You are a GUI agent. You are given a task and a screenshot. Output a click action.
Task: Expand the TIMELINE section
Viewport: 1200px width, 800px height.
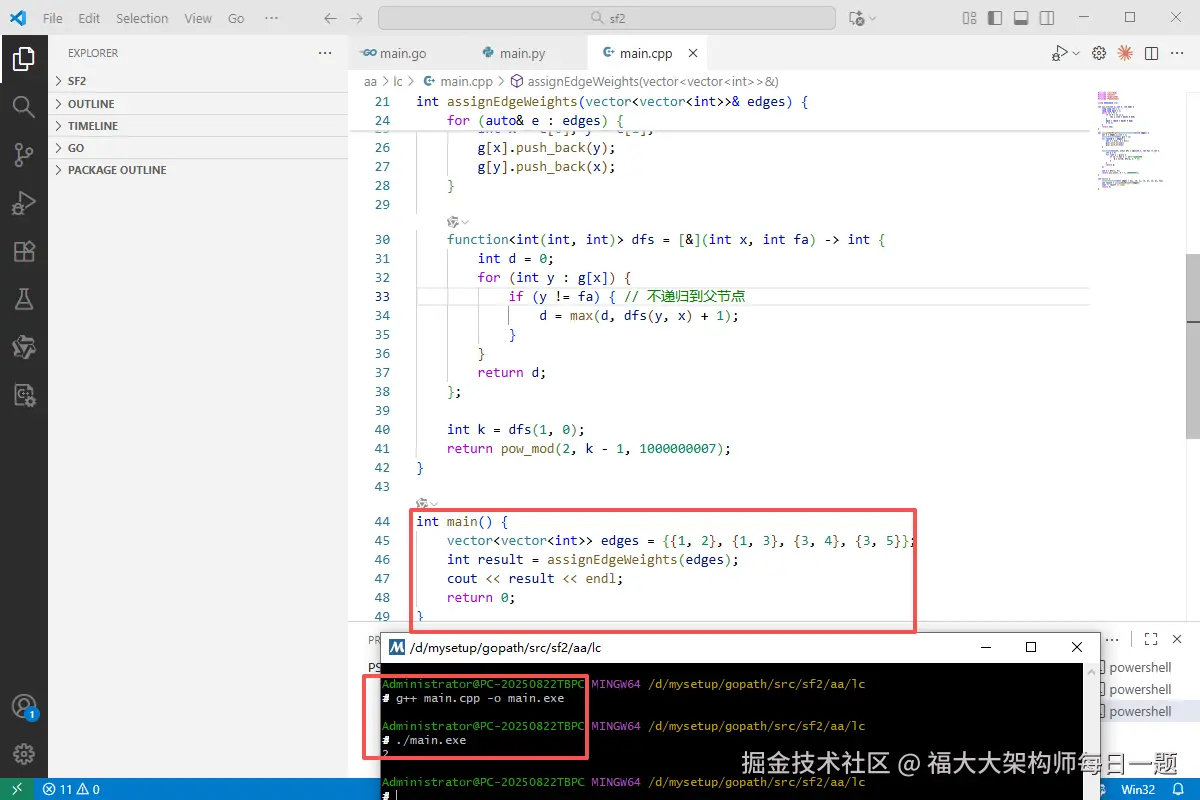pos(198,126)
